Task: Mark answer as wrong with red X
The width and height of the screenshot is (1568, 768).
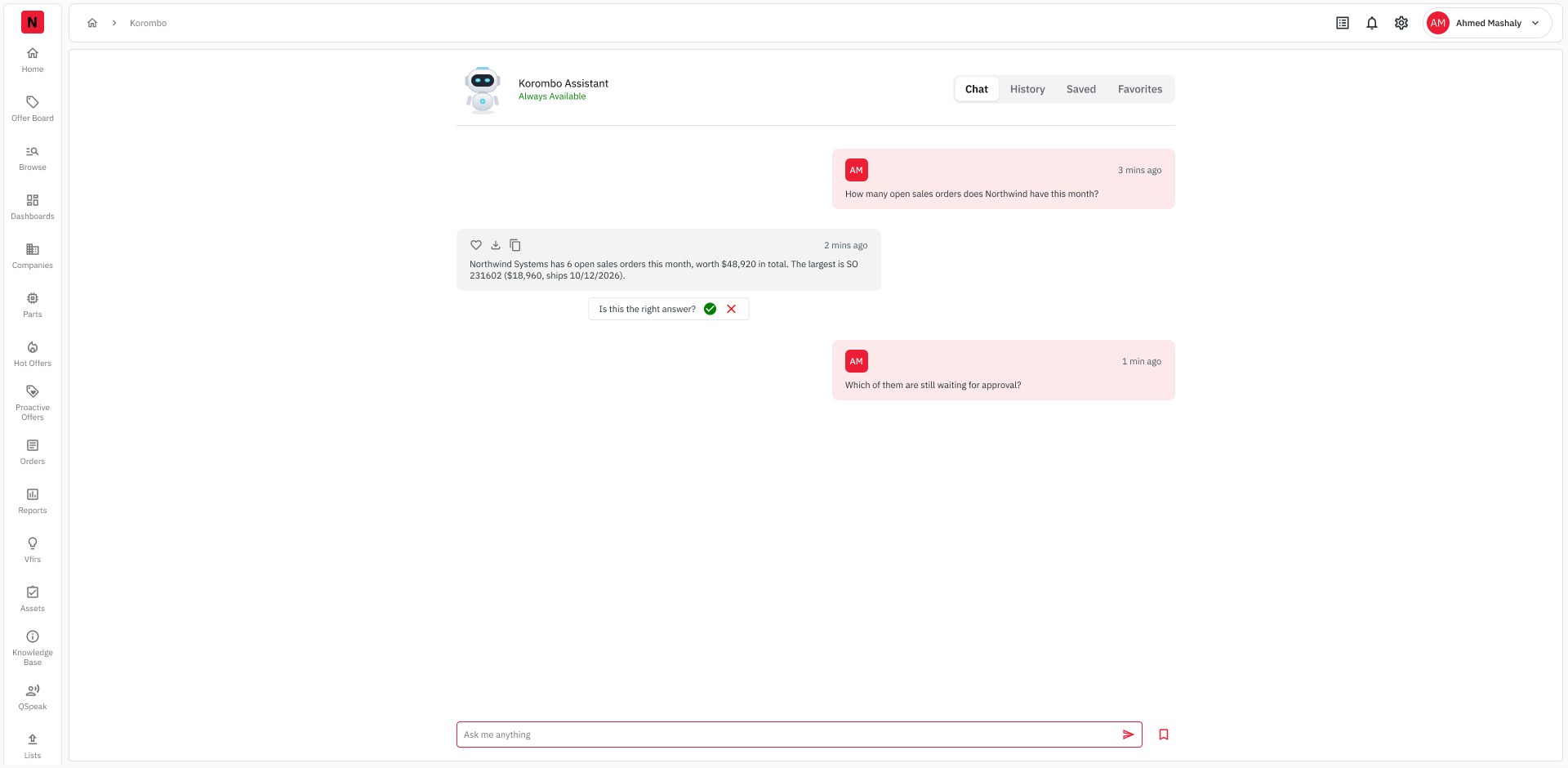Action: click(732, 309)
